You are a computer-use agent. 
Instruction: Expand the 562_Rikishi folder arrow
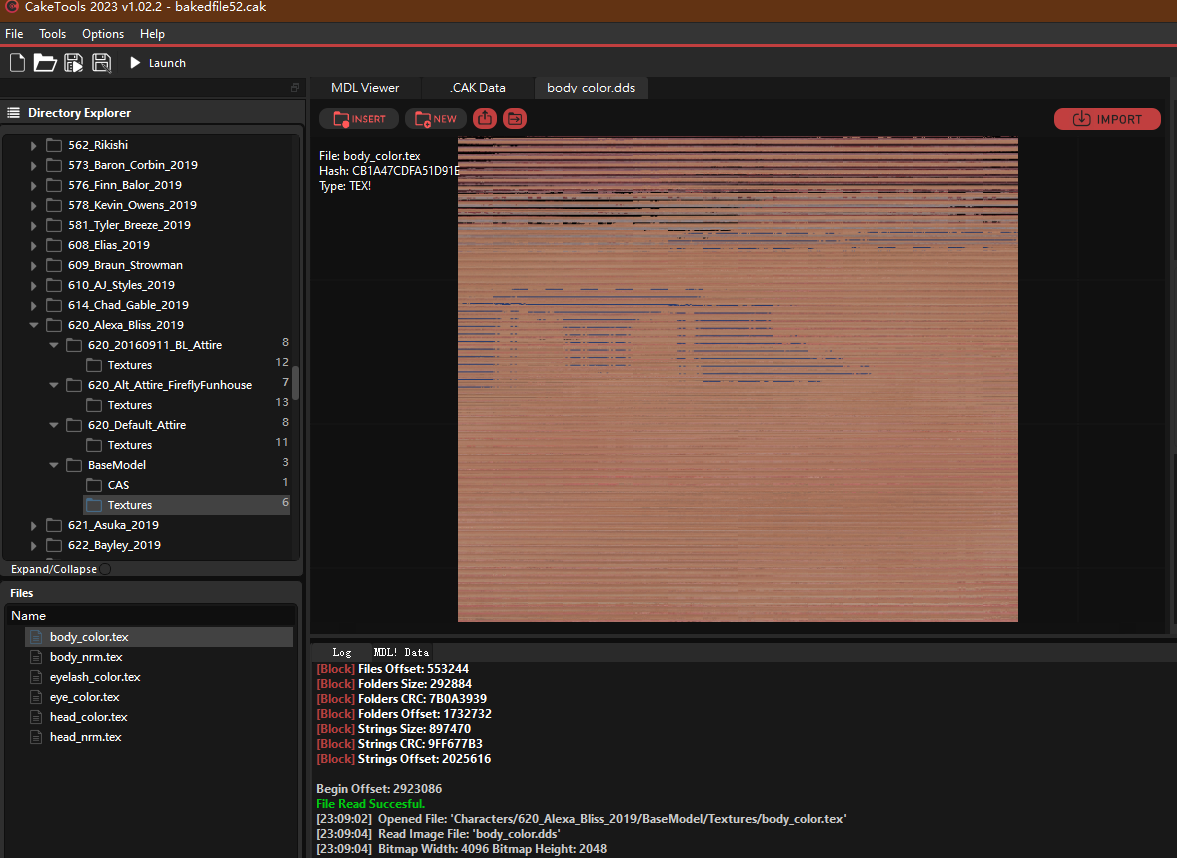(x=33, y=145)
